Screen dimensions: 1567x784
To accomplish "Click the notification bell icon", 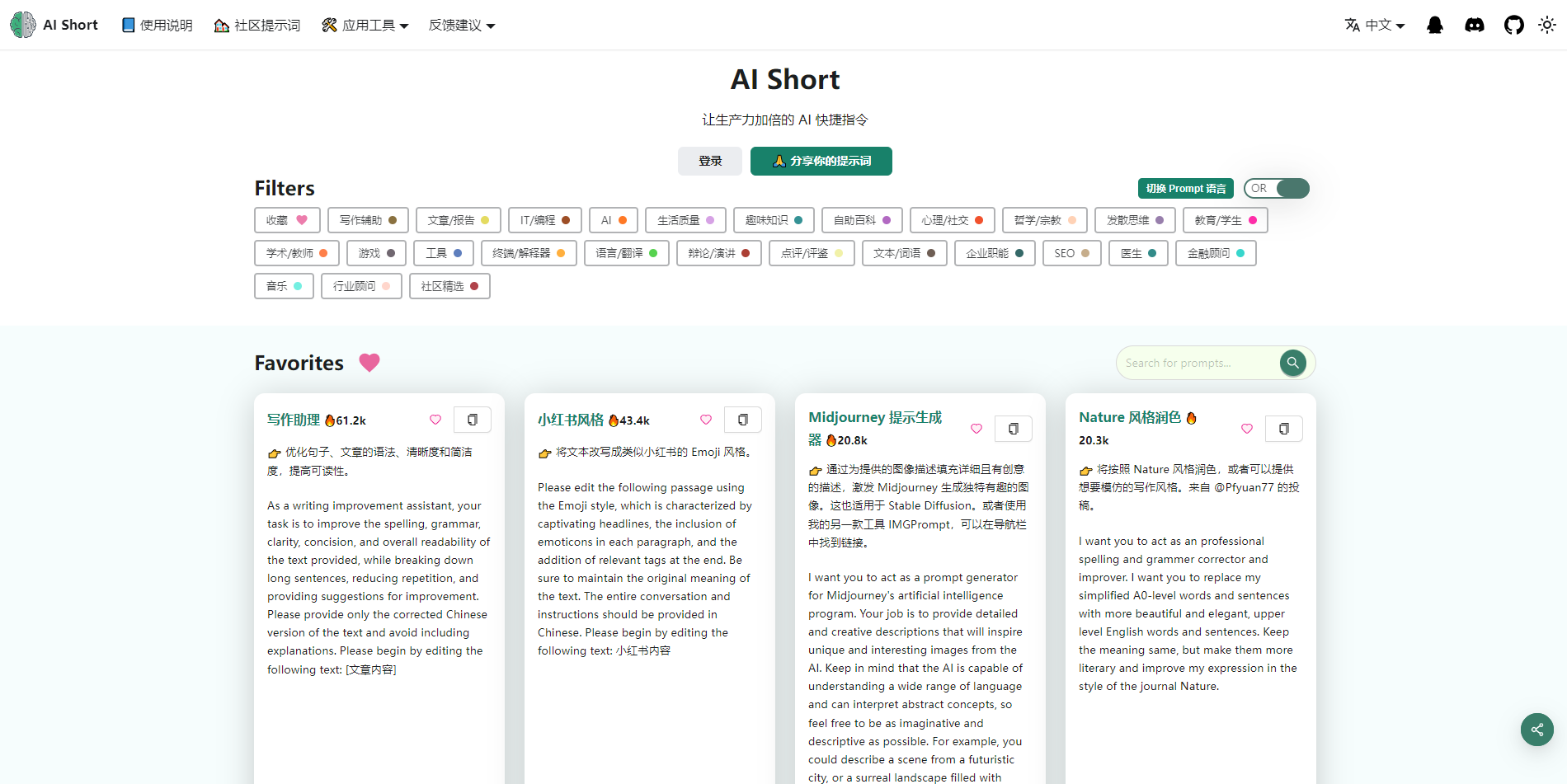I will point(1434,25).
